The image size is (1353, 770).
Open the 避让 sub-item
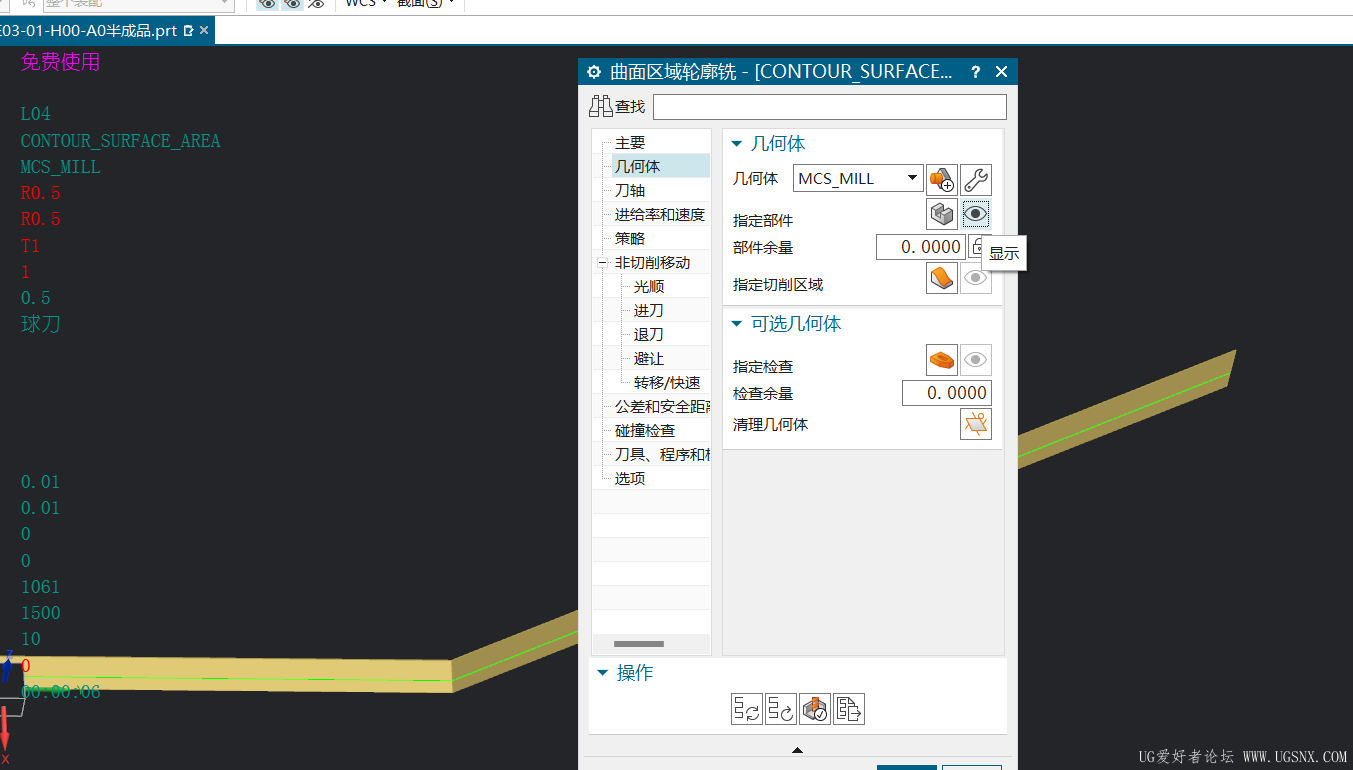649,358
